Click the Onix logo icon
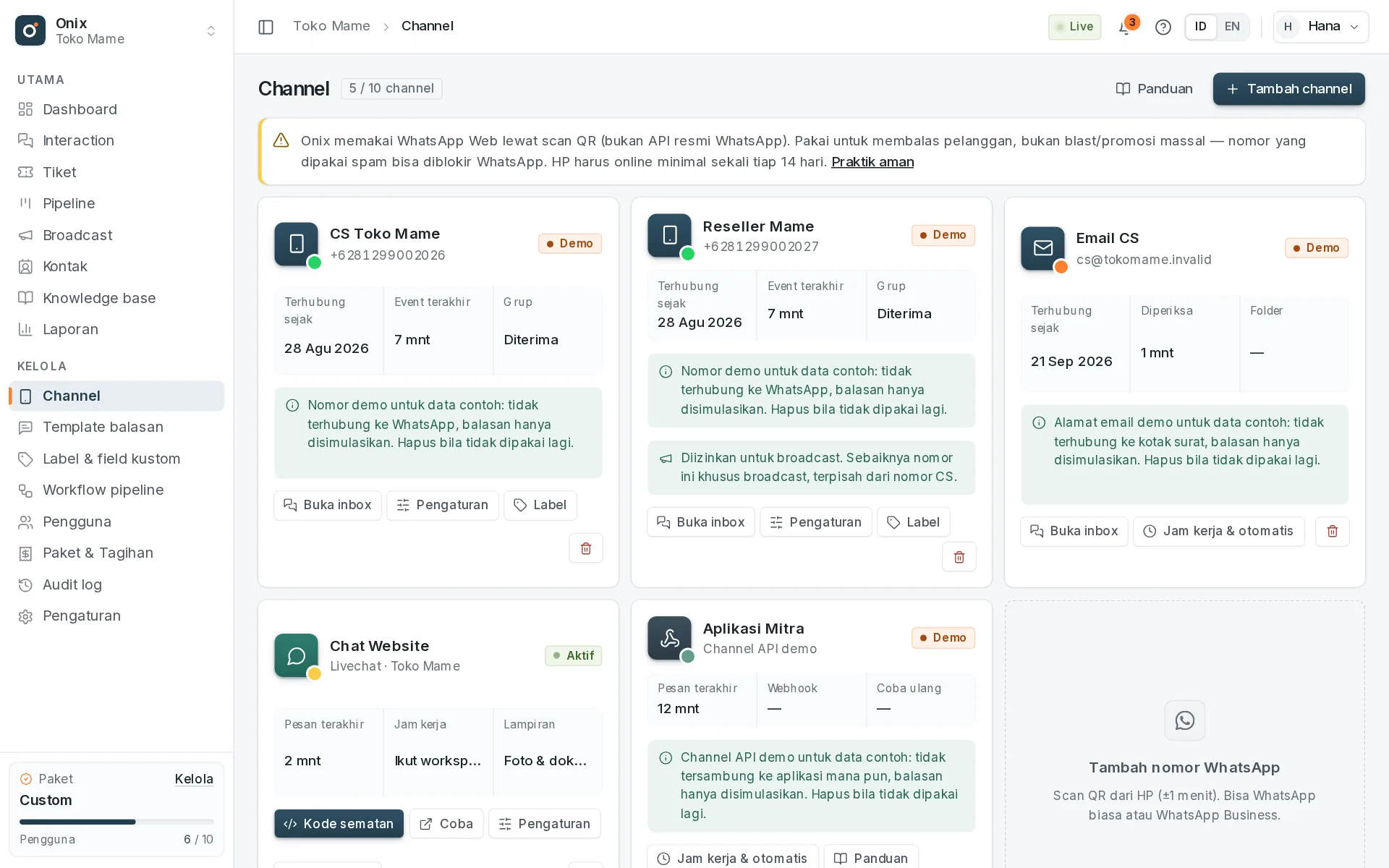 click(30, 30)
